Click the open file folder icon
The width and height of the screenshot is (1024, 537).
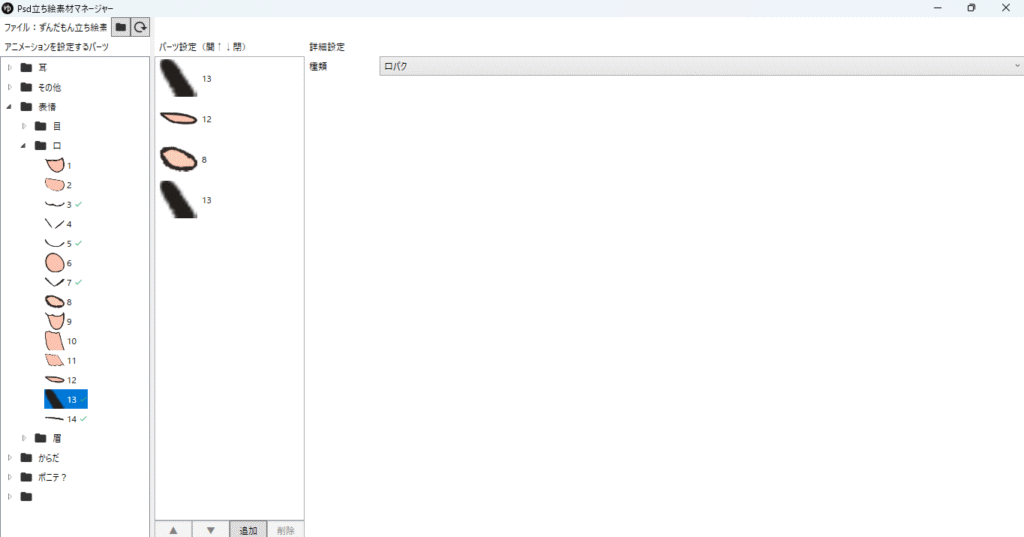[x=120, y=28]
